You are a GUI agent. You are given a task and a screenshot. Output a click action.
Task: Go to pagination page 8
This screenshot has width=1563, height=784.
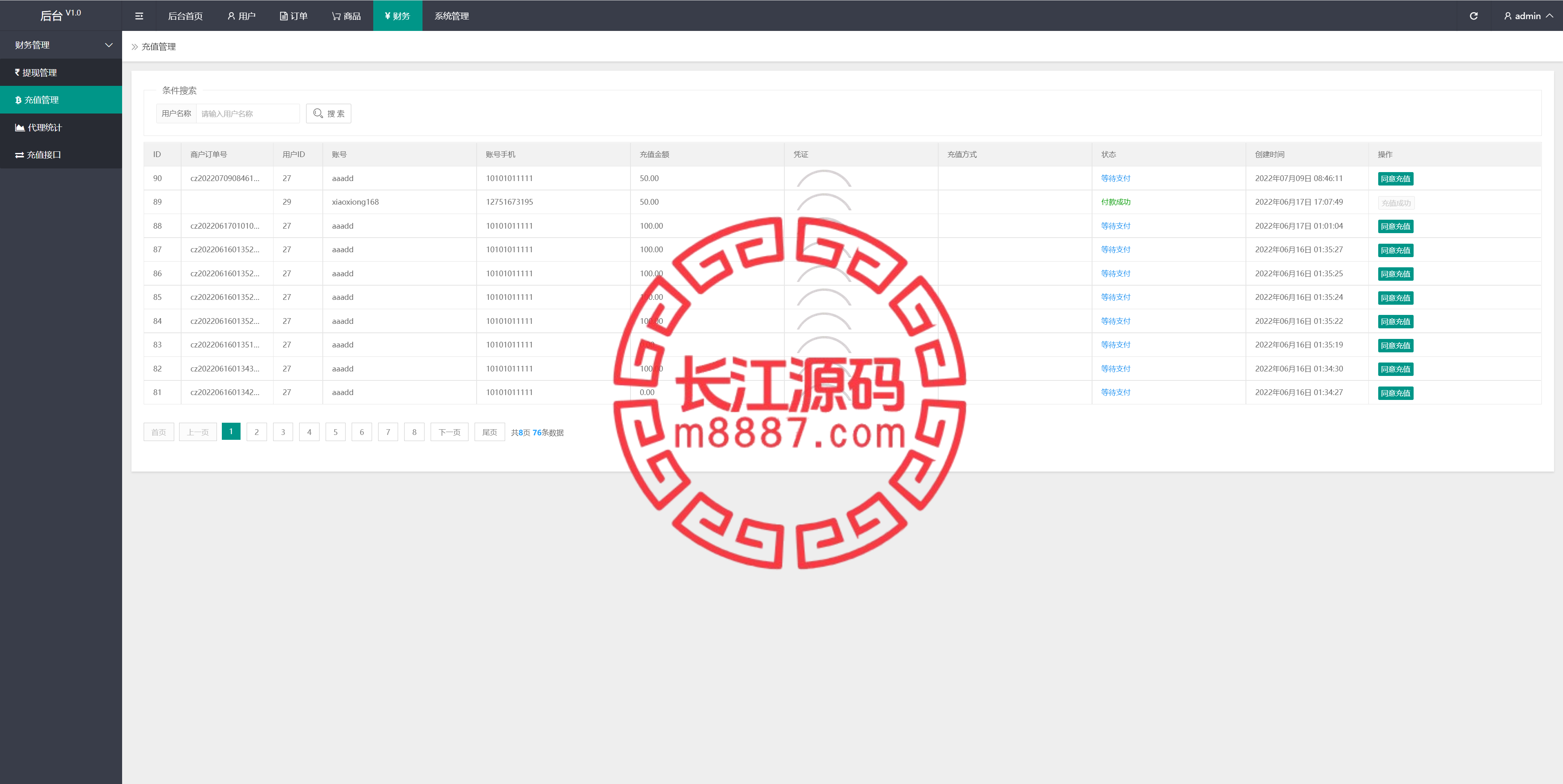(x=414, y=432)
